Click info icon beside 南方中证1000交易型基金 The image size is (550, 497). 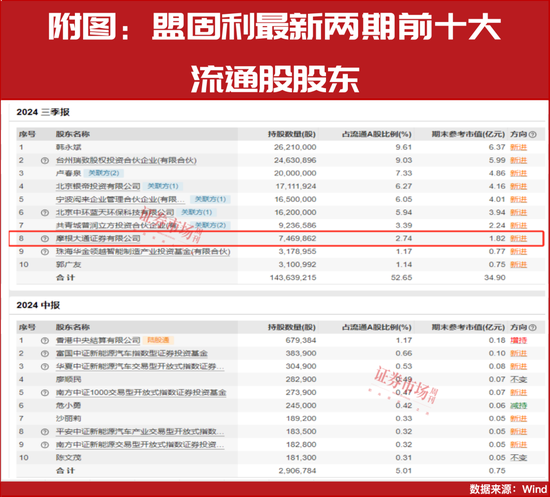click(45, 392)
